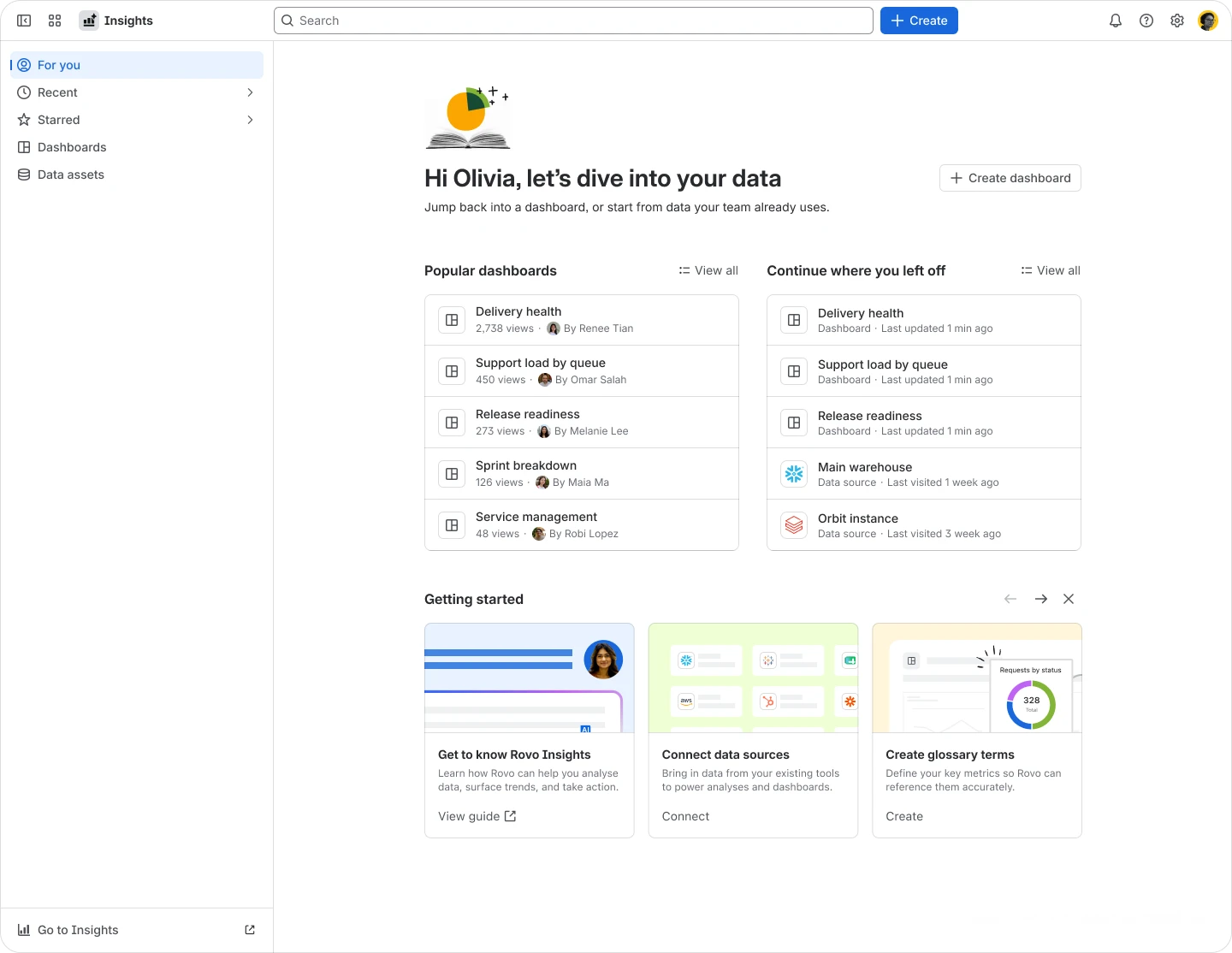Open Delivery health with 2,738 views
The image size is (1232, 953).
tap(582, 320)
